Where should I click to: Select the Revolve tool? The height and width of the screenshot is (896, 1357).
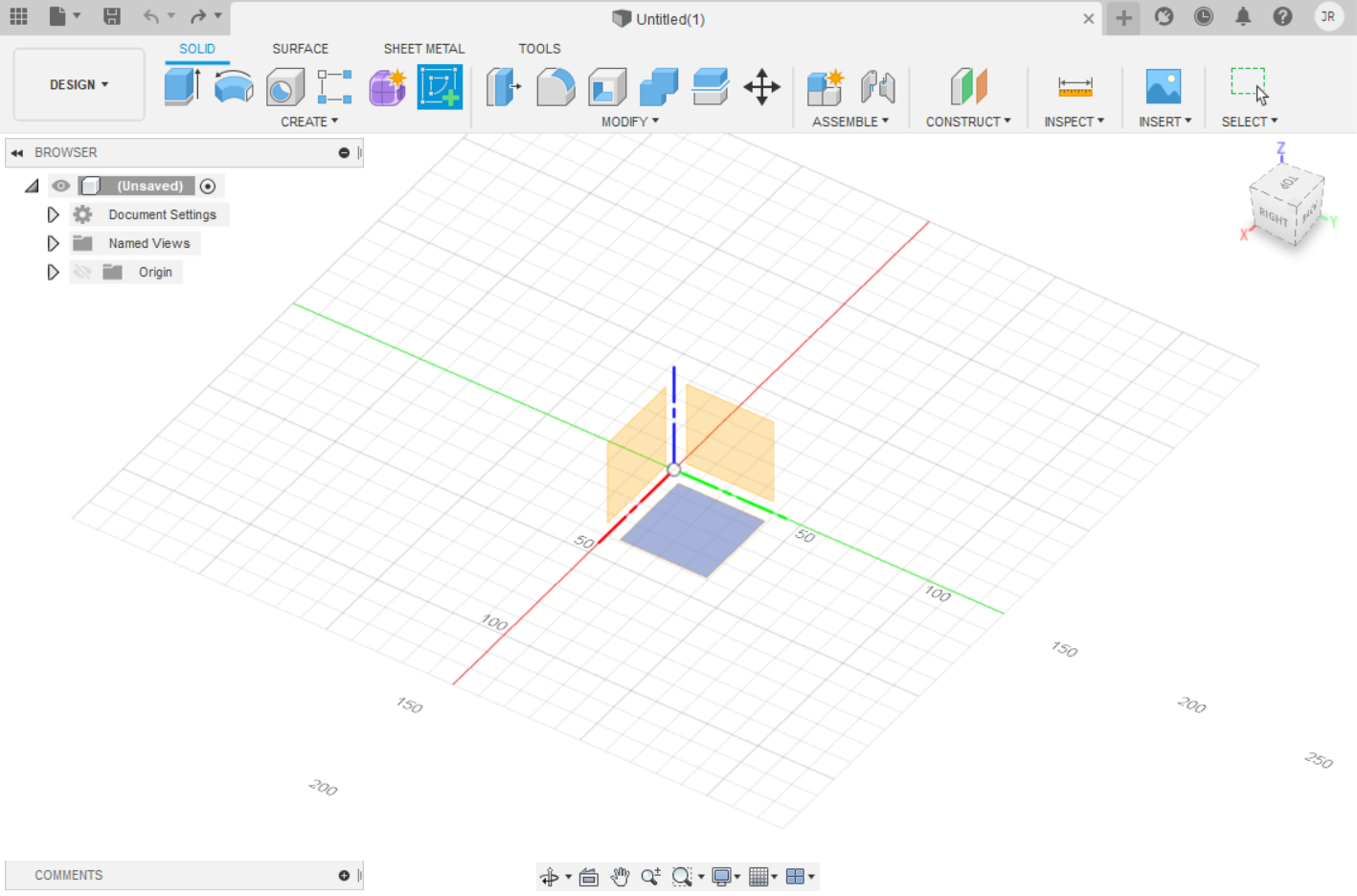point(234,87)
